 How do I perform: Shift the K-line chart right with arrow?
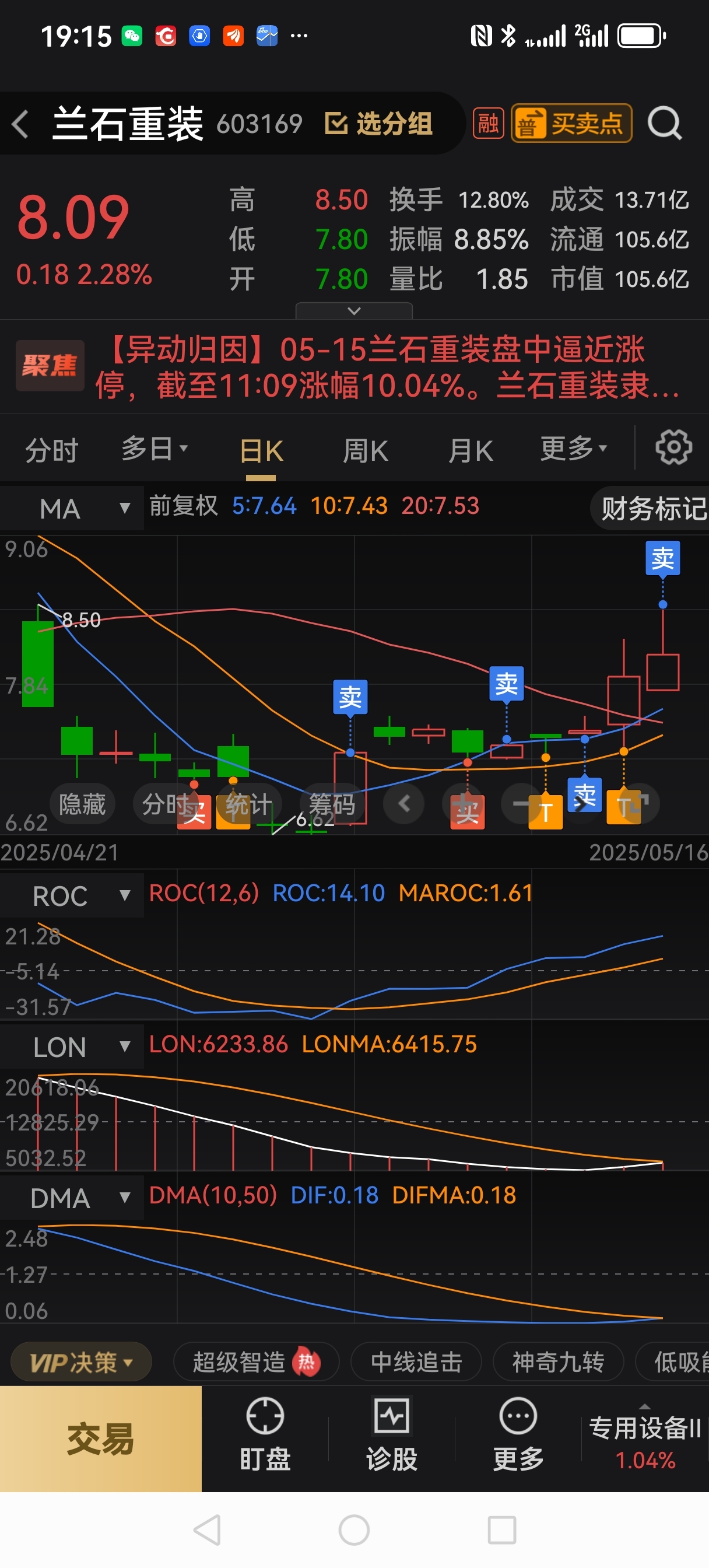[x=580, y=804]
